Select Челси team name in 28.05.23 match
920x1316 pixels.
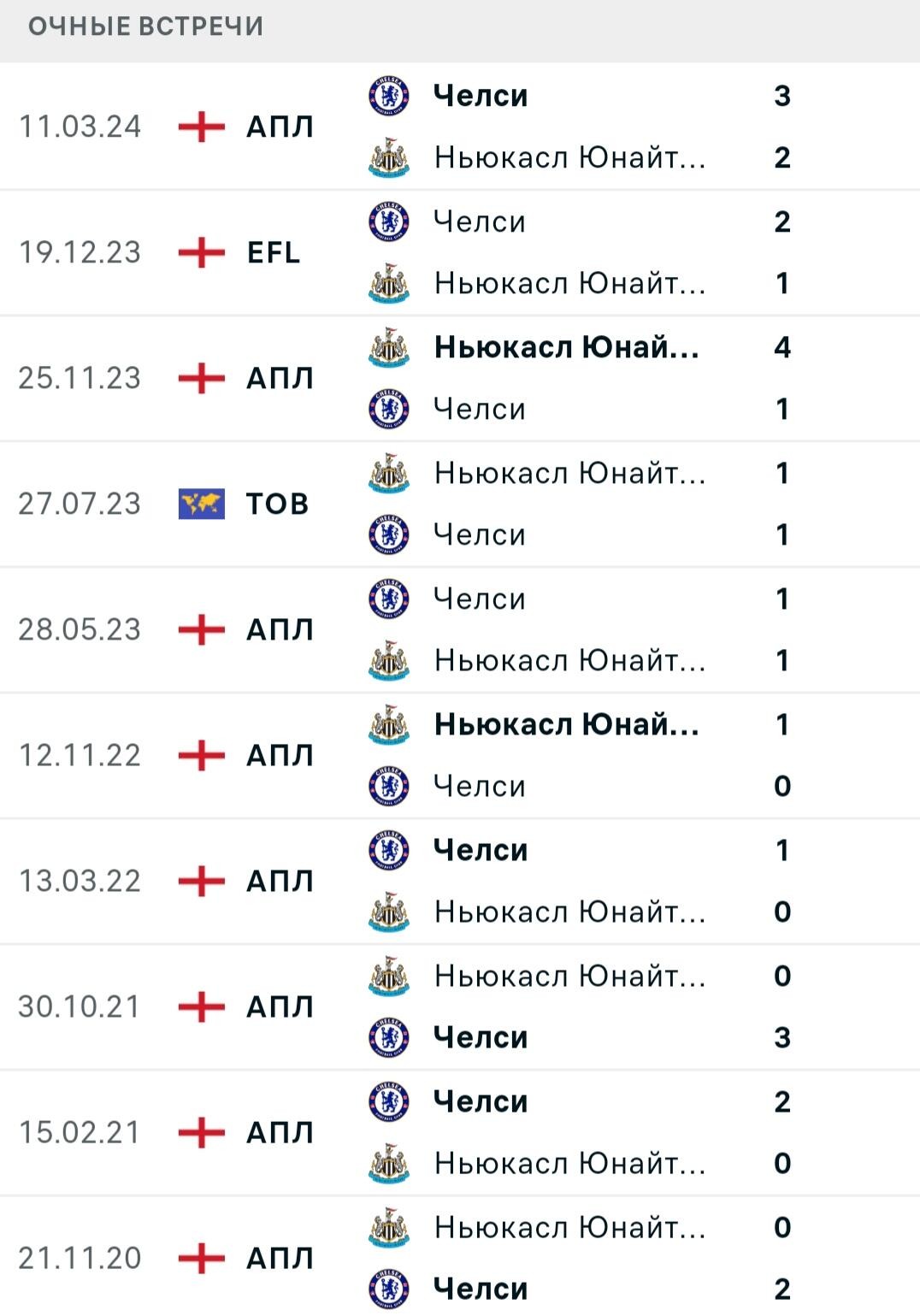(480, 599)
